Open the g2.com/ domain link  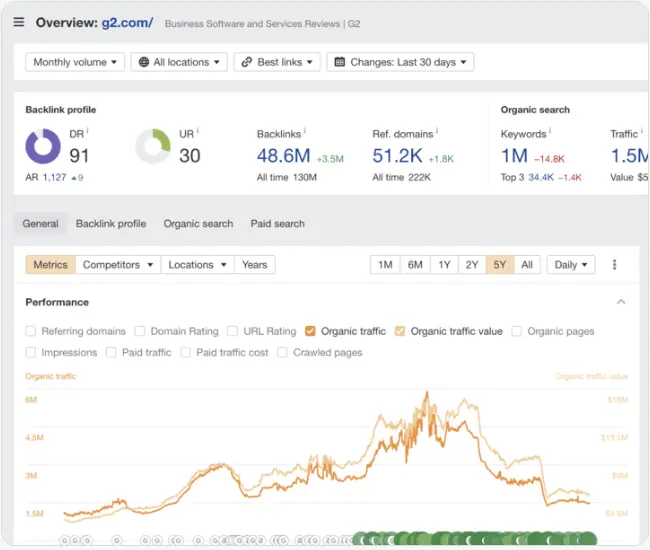point(123,22)
